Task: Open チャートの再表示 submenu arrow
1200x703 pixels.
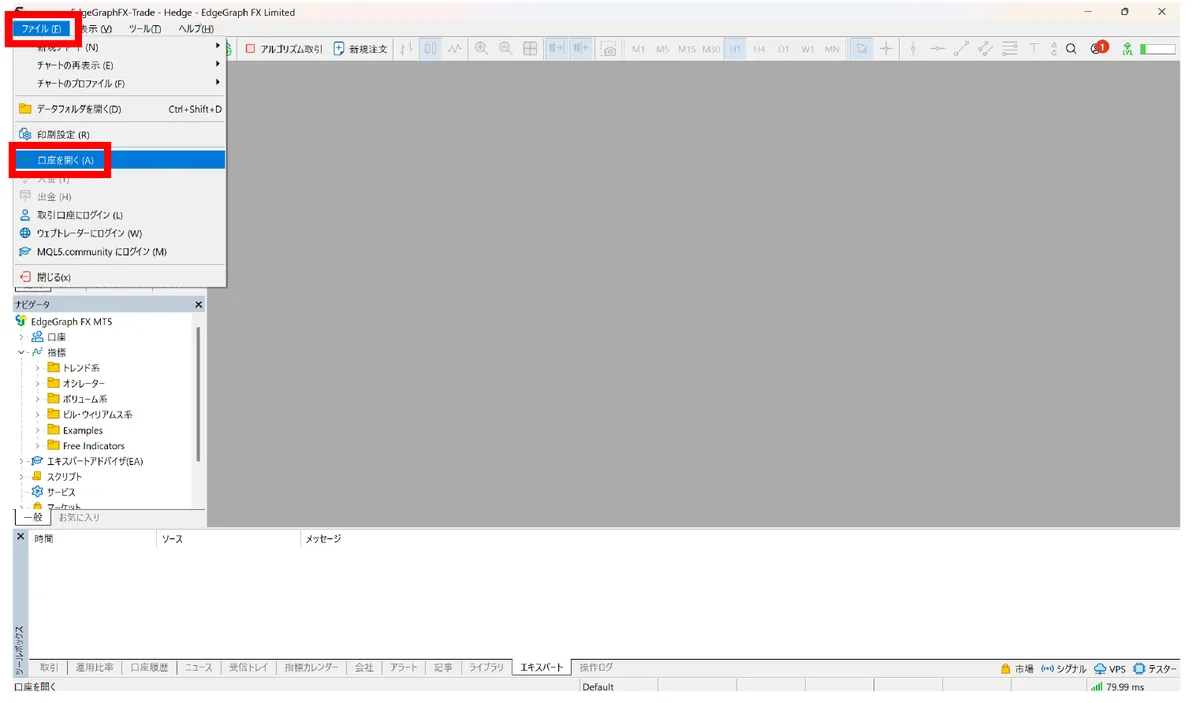Action: point(218,65)
